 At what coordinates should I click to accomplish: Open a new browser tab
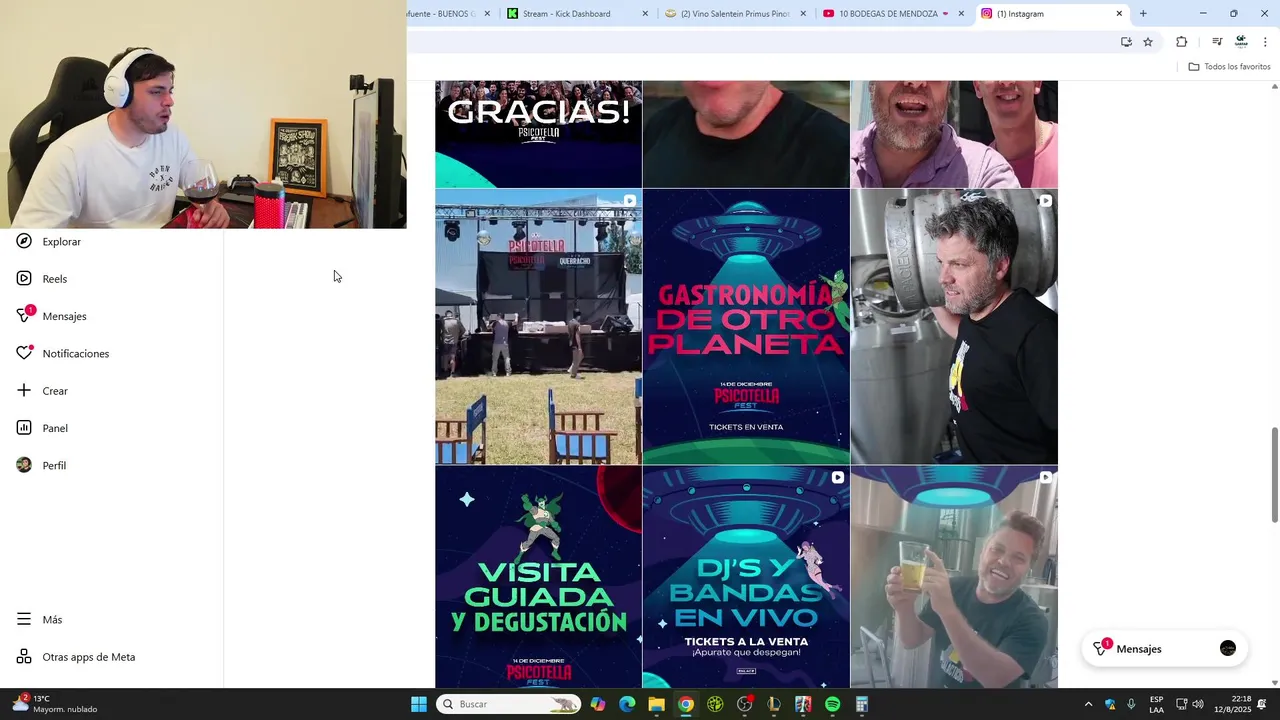coord(1143,14)
